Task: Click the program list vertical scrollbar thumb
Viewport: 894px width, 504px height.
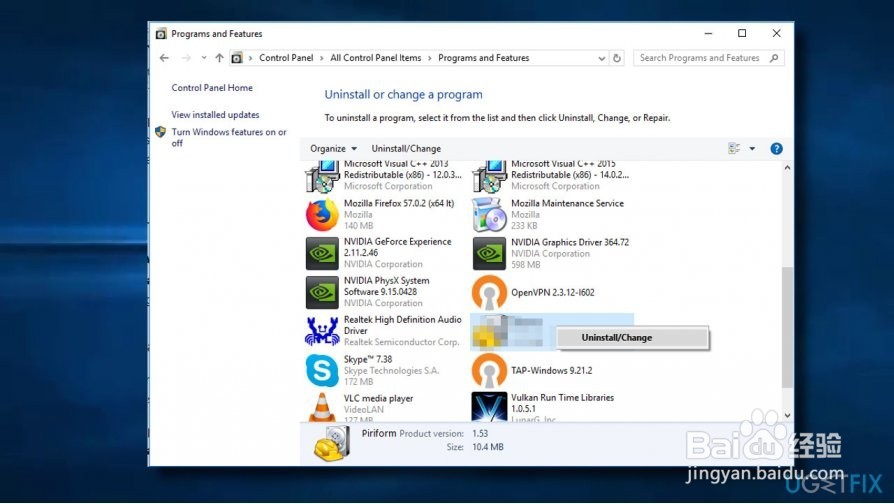Action: pos(787,327)
